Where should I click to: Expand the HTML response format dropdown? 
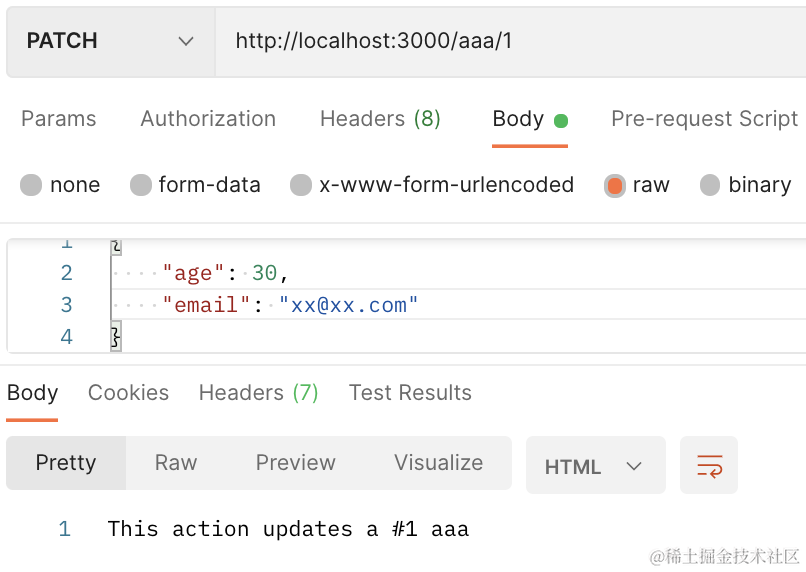(x=595, y=466)
